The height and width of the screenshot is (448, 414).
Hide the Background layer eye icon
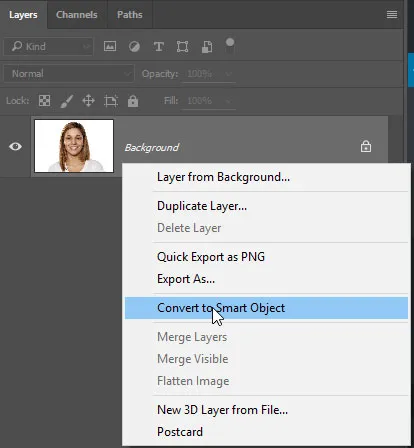[15, 146]
